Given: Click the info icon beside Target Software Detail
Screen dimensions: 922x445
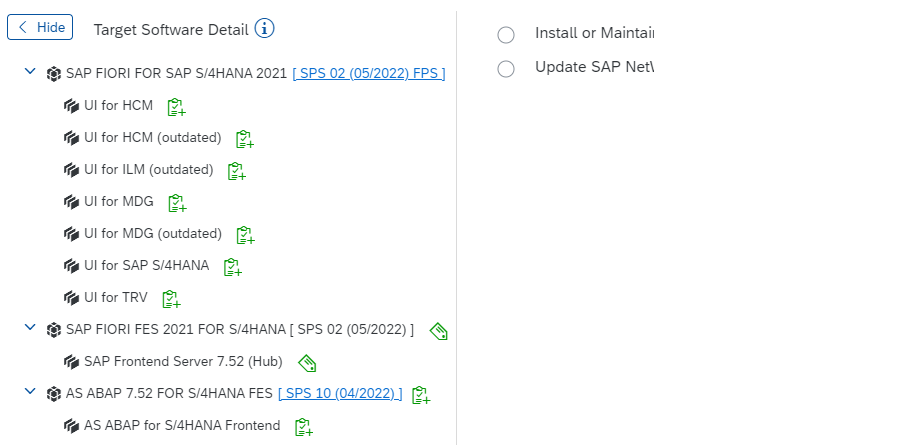Looking at the screenshot, I should (265, 28).
